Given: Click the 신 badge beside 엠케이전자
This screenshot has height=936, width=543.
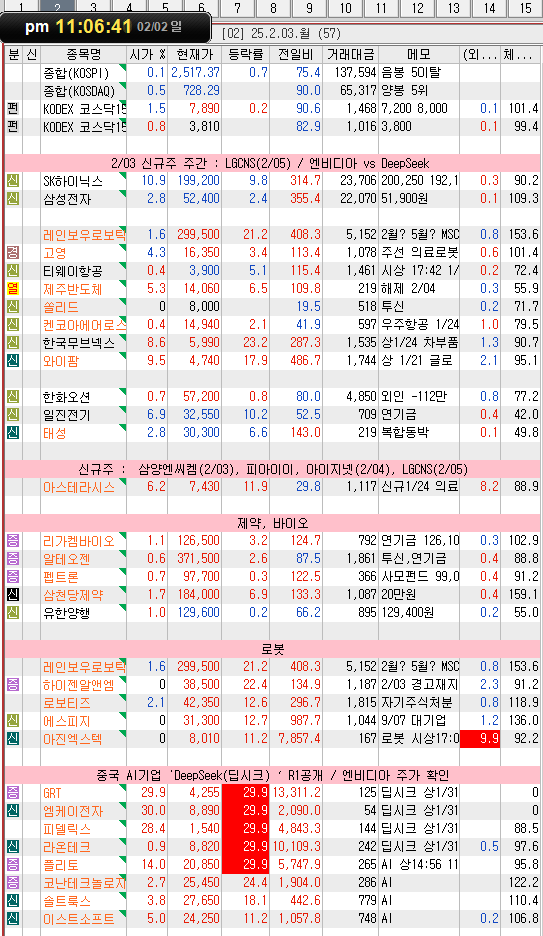Looking at the screenshot, I should pos(13,810).
